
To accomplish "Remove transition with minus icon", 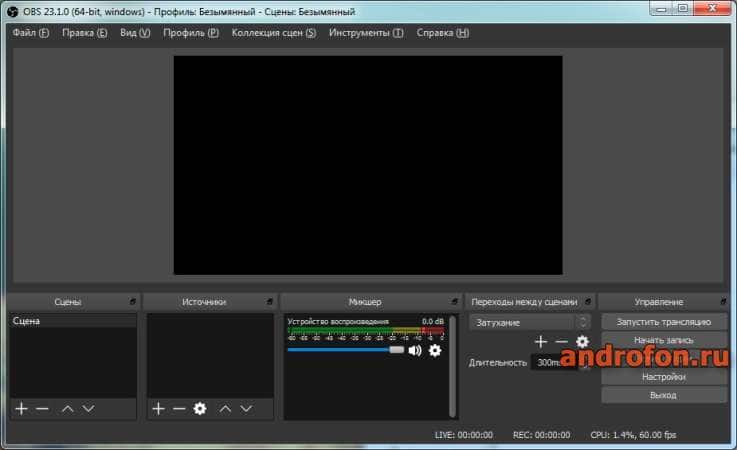I will pyautogui.click(x=562, y=341).
